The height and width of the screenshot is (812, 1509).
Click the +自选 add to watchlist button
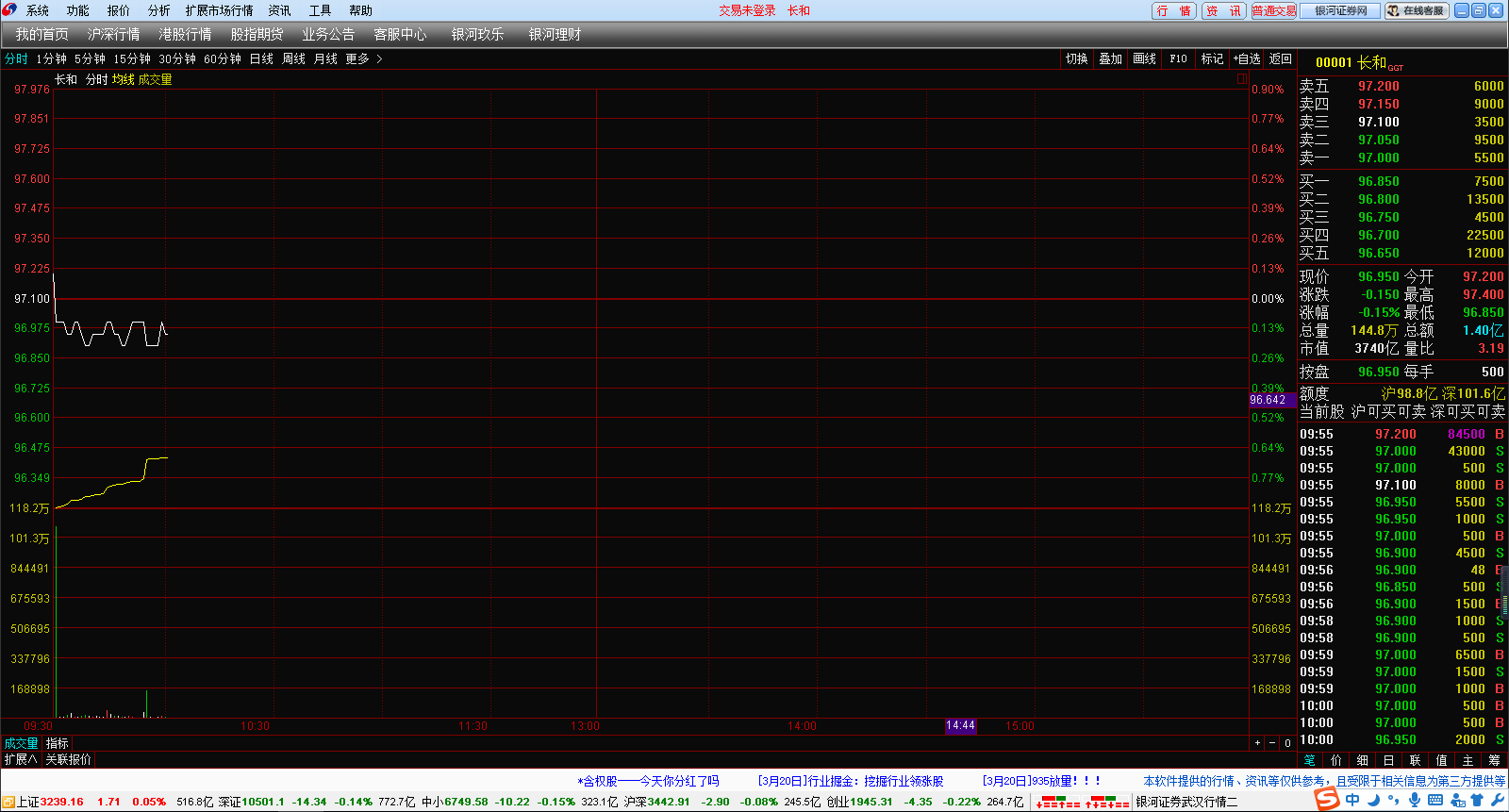(1247, 58)
